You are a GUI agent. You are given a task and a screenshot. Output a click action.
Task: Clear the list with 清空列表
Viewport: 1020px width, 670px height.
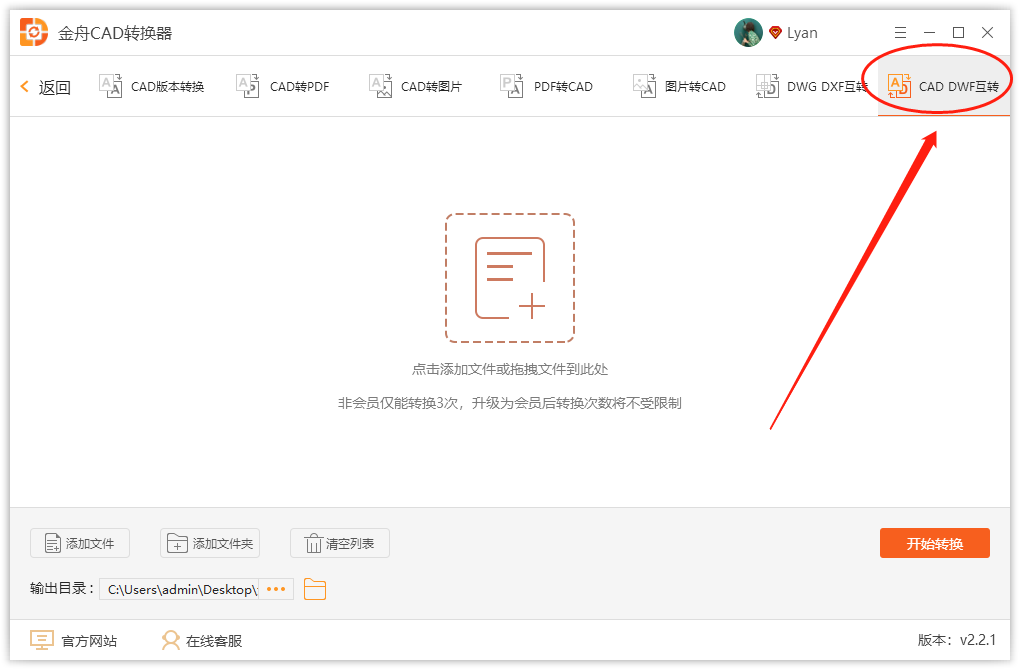click(x=340, y=544)
